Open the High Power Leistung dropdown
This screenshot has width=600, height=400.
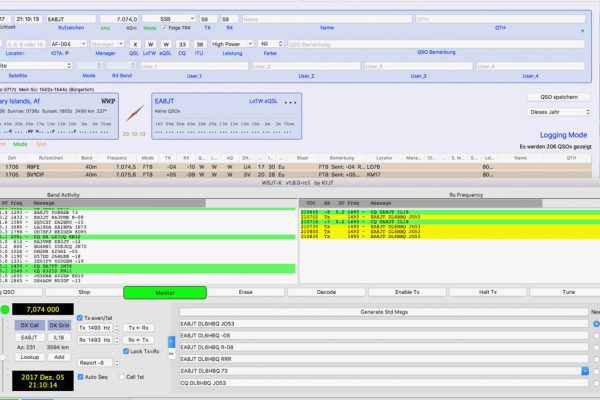pos(232,44)
